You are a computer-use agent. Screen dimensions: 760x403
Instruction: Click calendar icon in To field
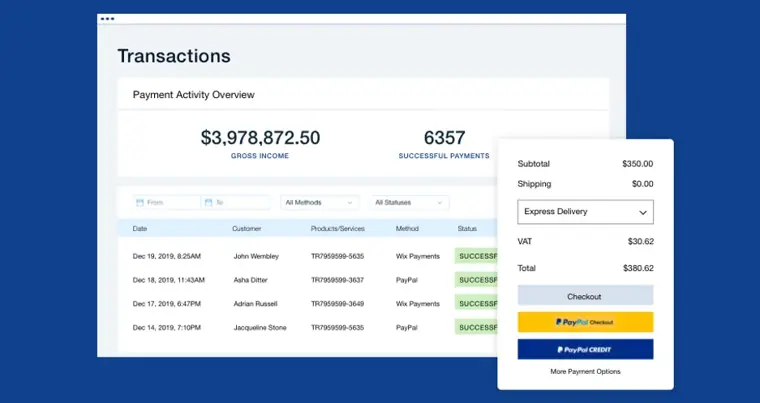[208, 203]
